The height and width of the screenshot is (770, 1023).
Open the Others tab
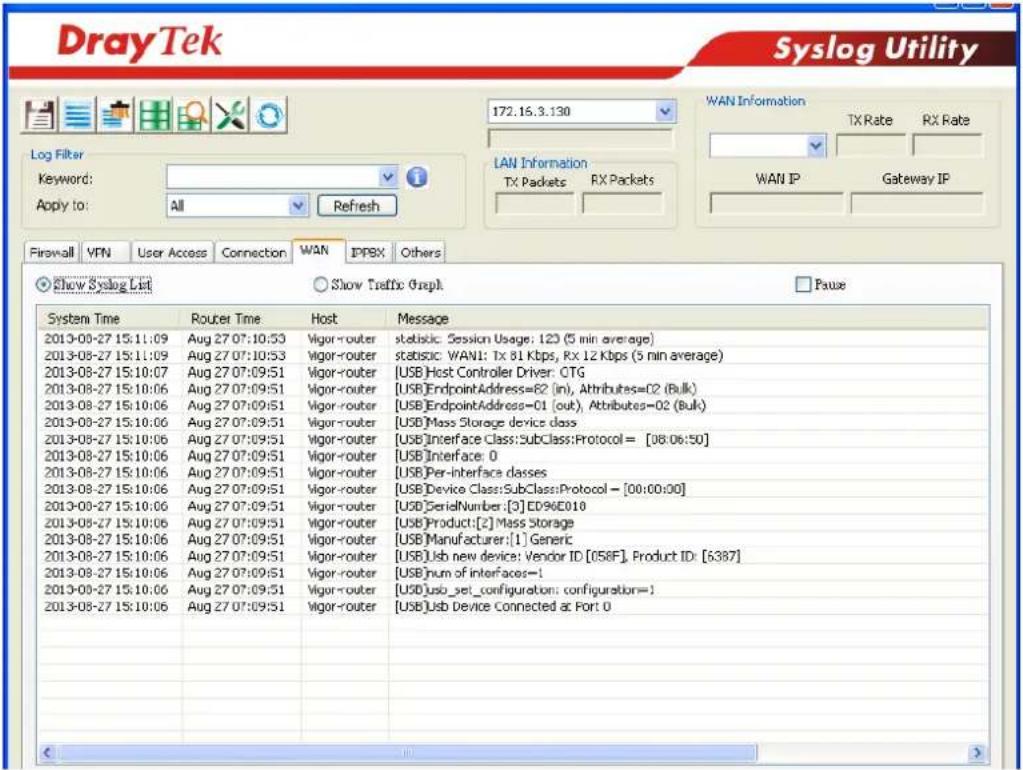pos(420,253)
